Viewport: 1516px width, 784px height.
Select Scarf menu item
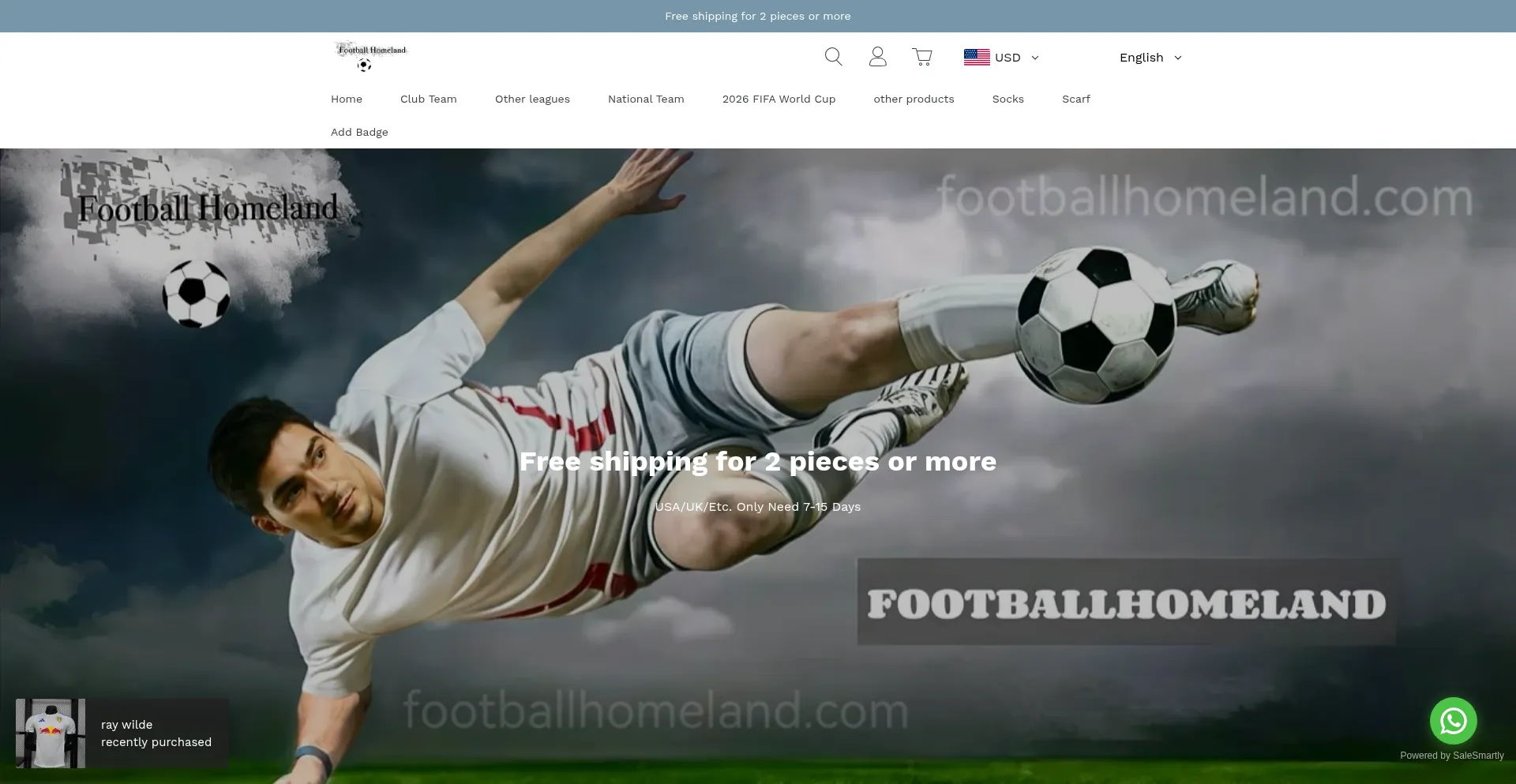pos(1076,99)
